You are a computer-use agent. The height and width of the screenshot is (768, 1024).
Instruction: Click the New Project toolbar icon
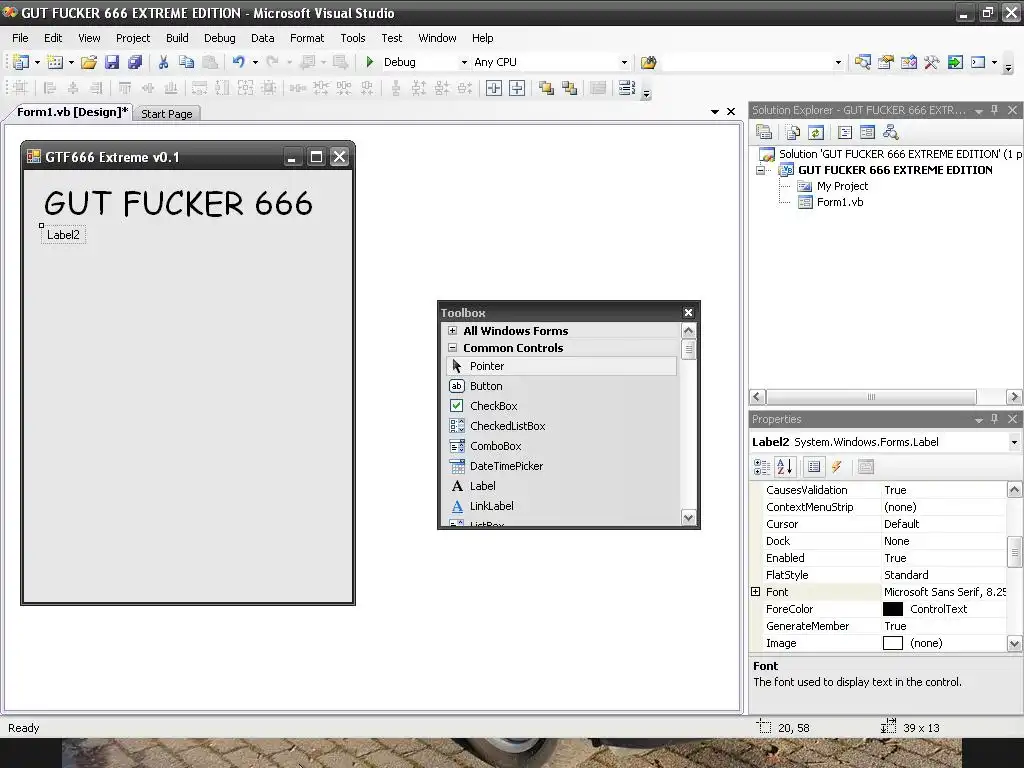coord(21,62)
